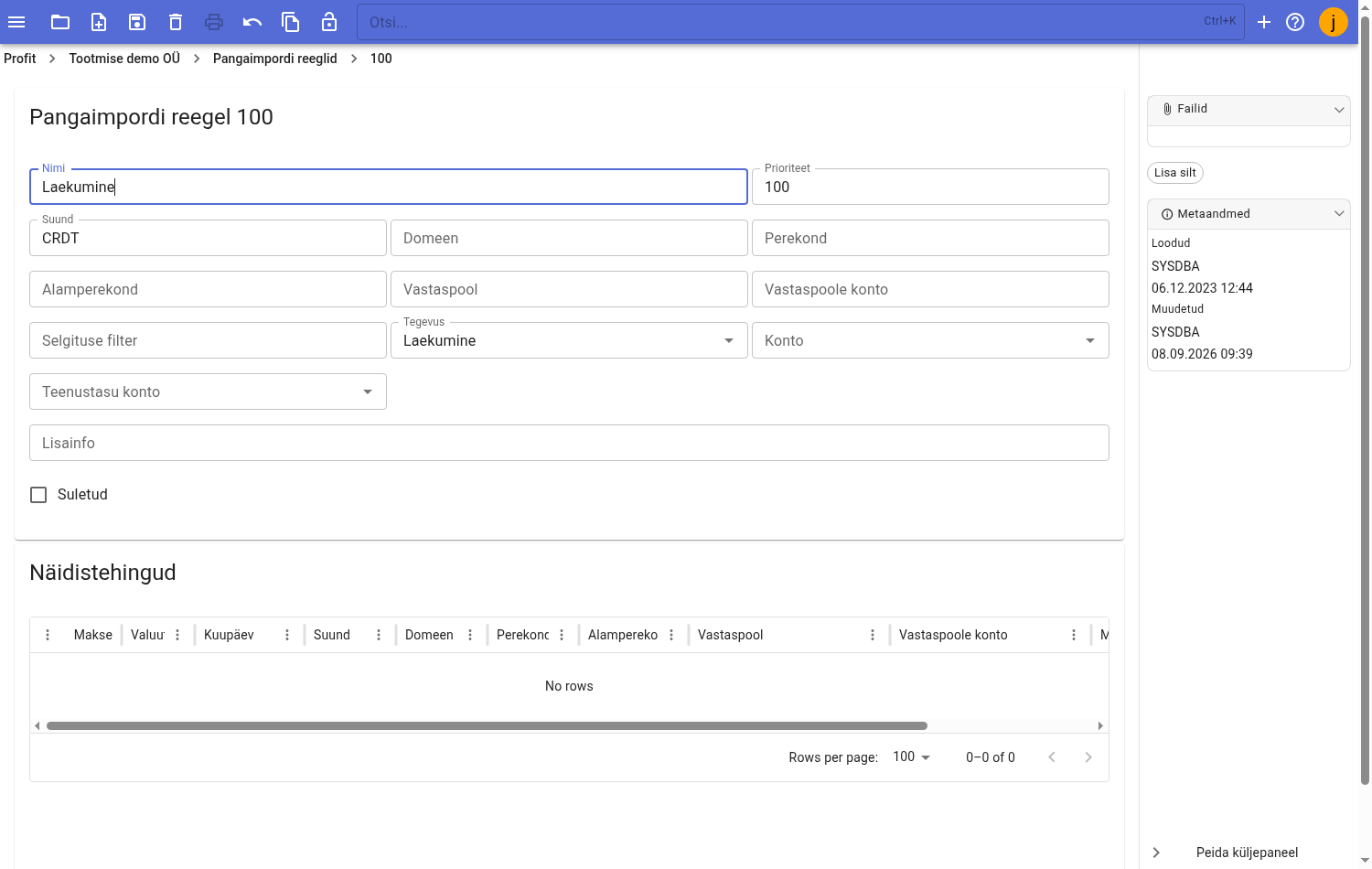Print using the printer icon
This screenshot has width=1372, height=869.
pyautogui.click(x=214, y=22)
